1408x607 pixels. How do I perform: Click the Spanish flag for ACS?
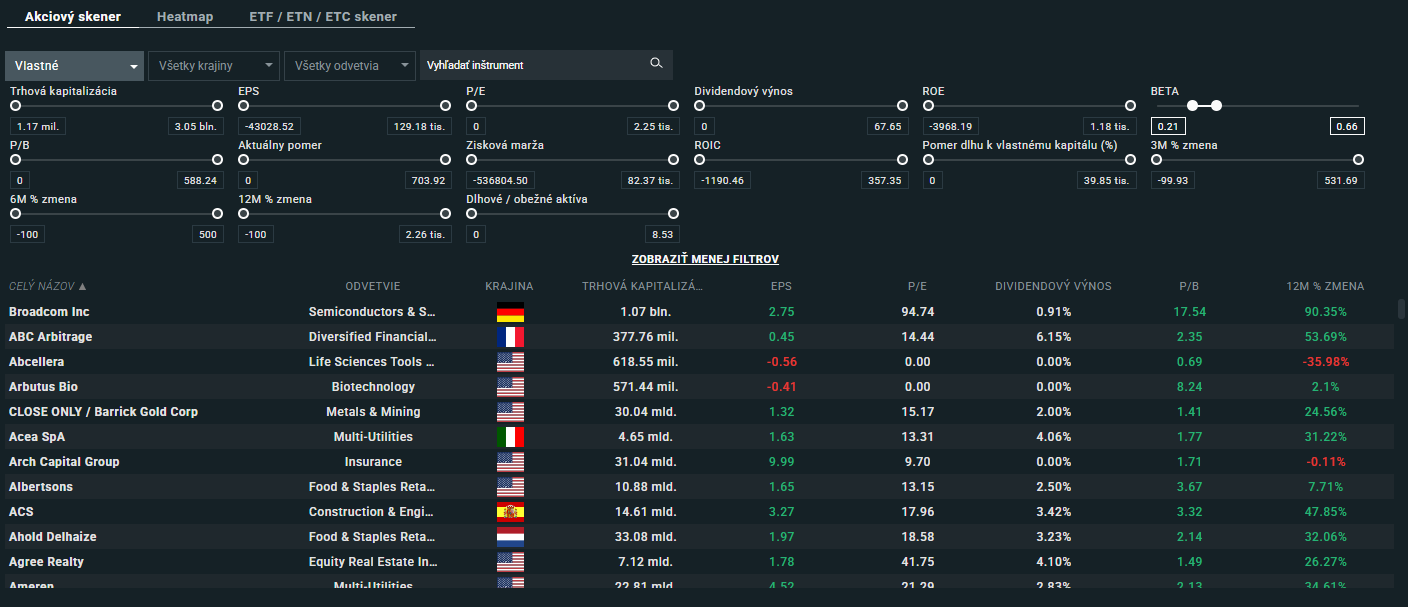coord(510,512)
